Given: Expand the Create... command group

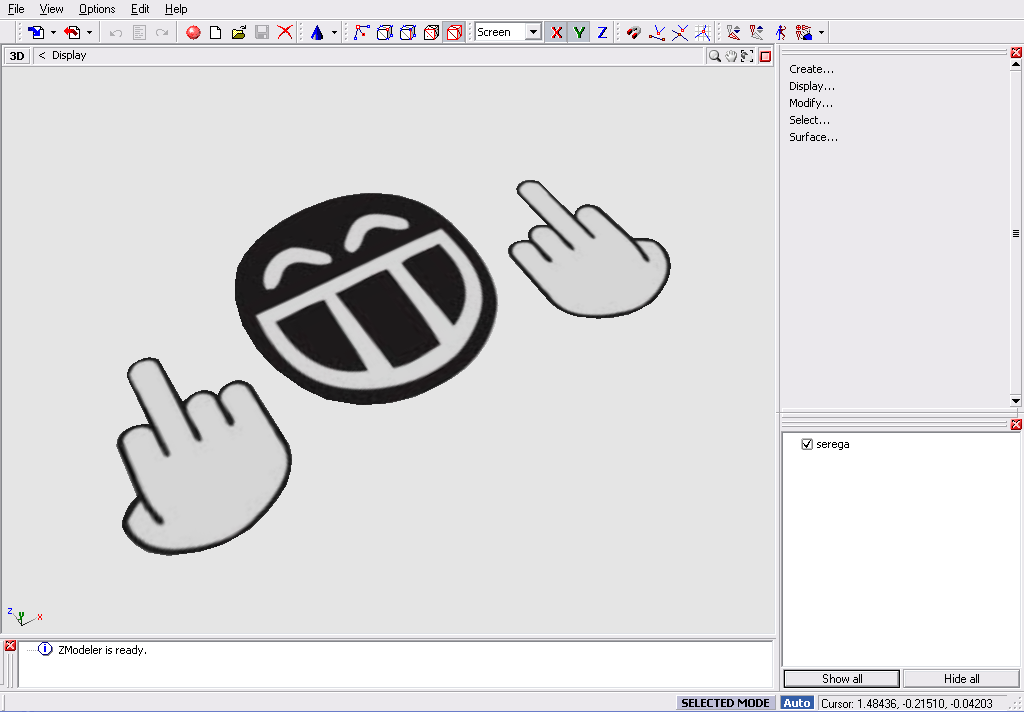Looking at the screenshot, I should click(811, 69).
